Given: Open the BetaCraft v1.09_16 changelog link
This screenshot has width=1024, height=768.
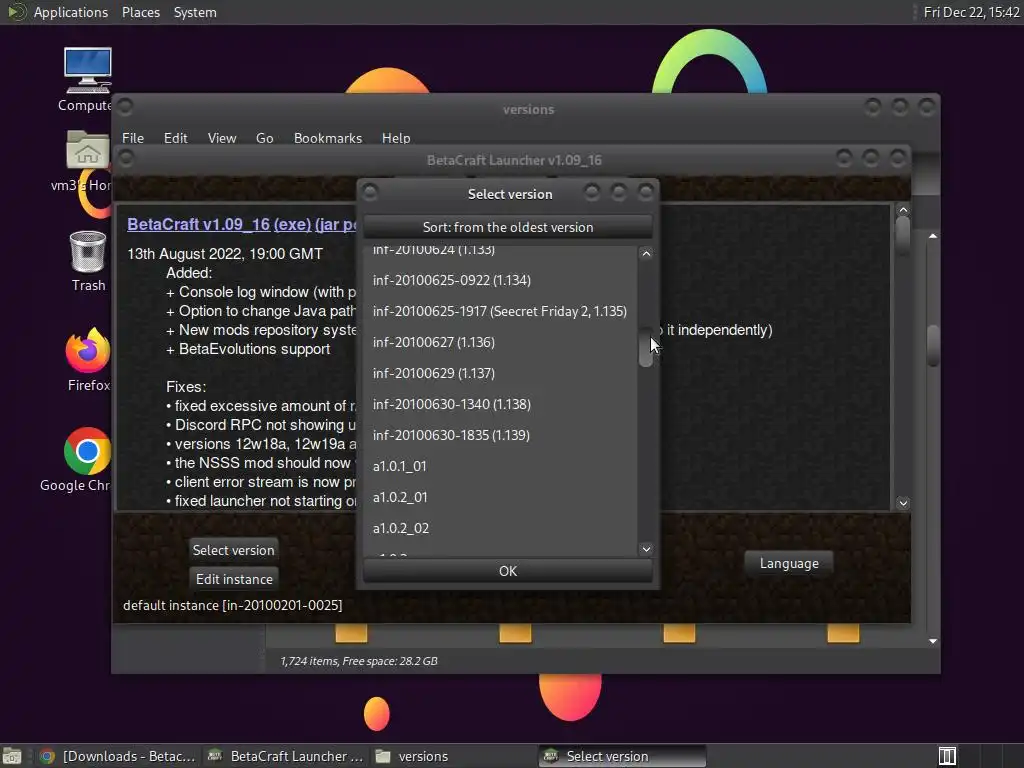Looking at the screenshot, I should (x=199, y=224).
